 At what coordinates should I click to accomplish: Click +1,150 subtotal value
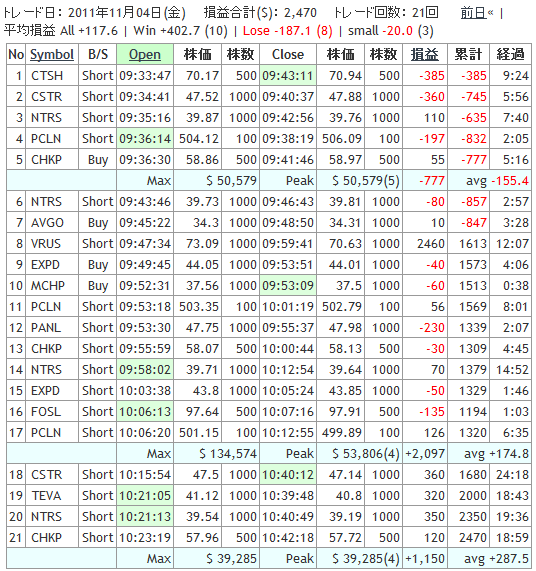[425, 559]
